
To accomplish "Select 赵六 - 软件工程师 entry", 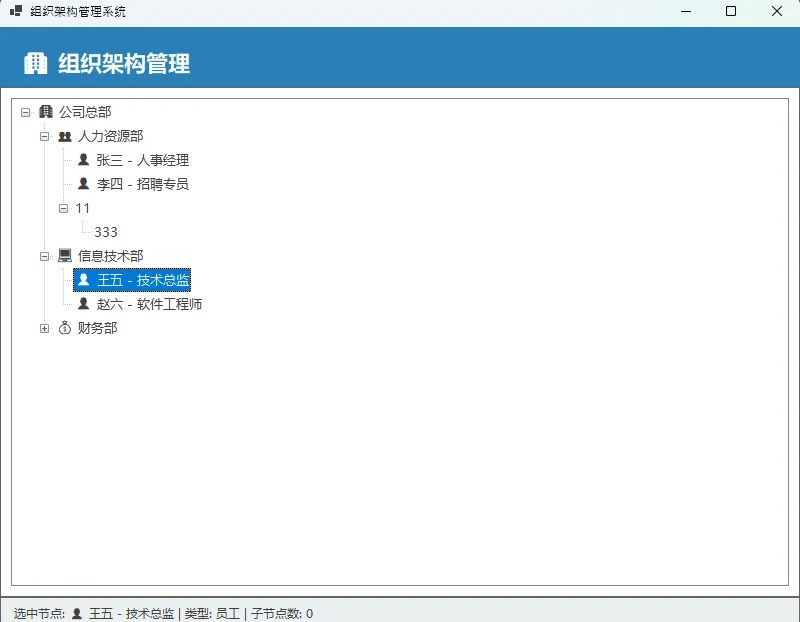I will pyautogui.click(x=149, y=304).
